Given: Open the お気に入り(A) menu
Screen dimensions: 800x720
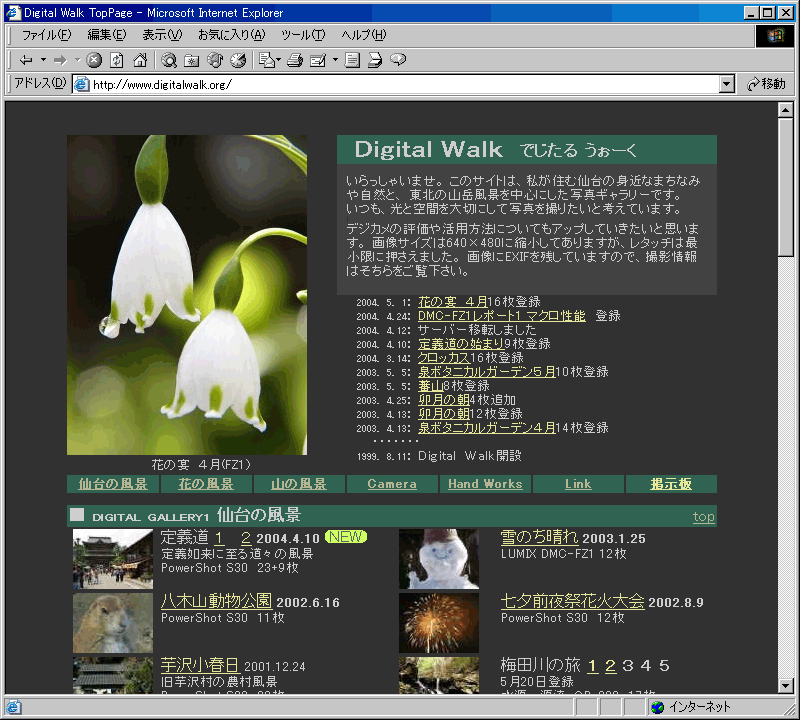Looking at the screenshot, I should click(x=231, y=35).
